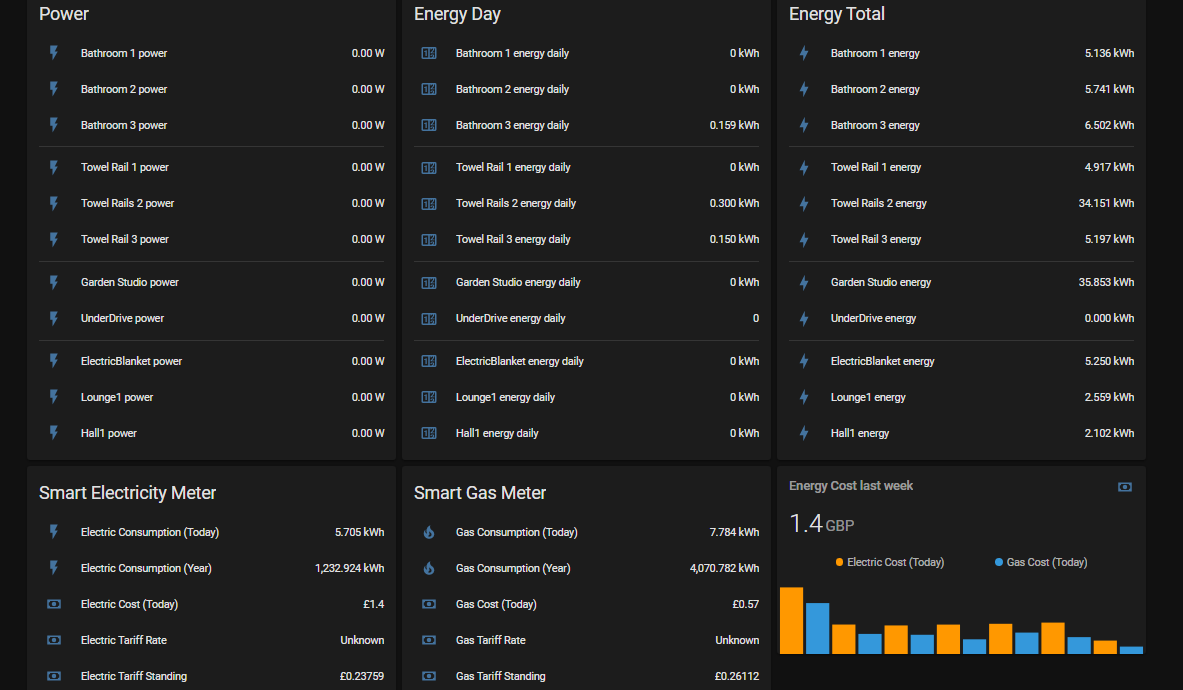Click the cash icon beside Electric Cost (Today)

pyautogui.click(x=53, y=604)
